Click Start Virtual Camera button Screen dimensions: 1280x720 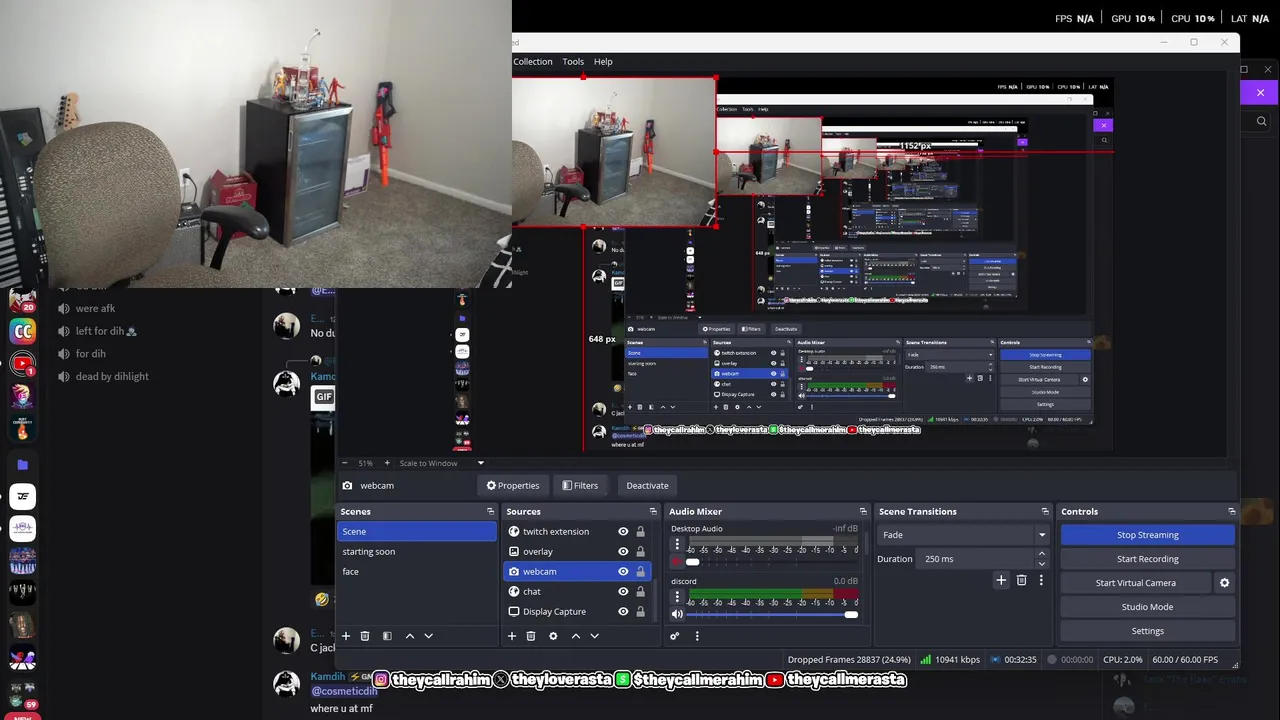pyautogui.click(x=1136, y=583)
